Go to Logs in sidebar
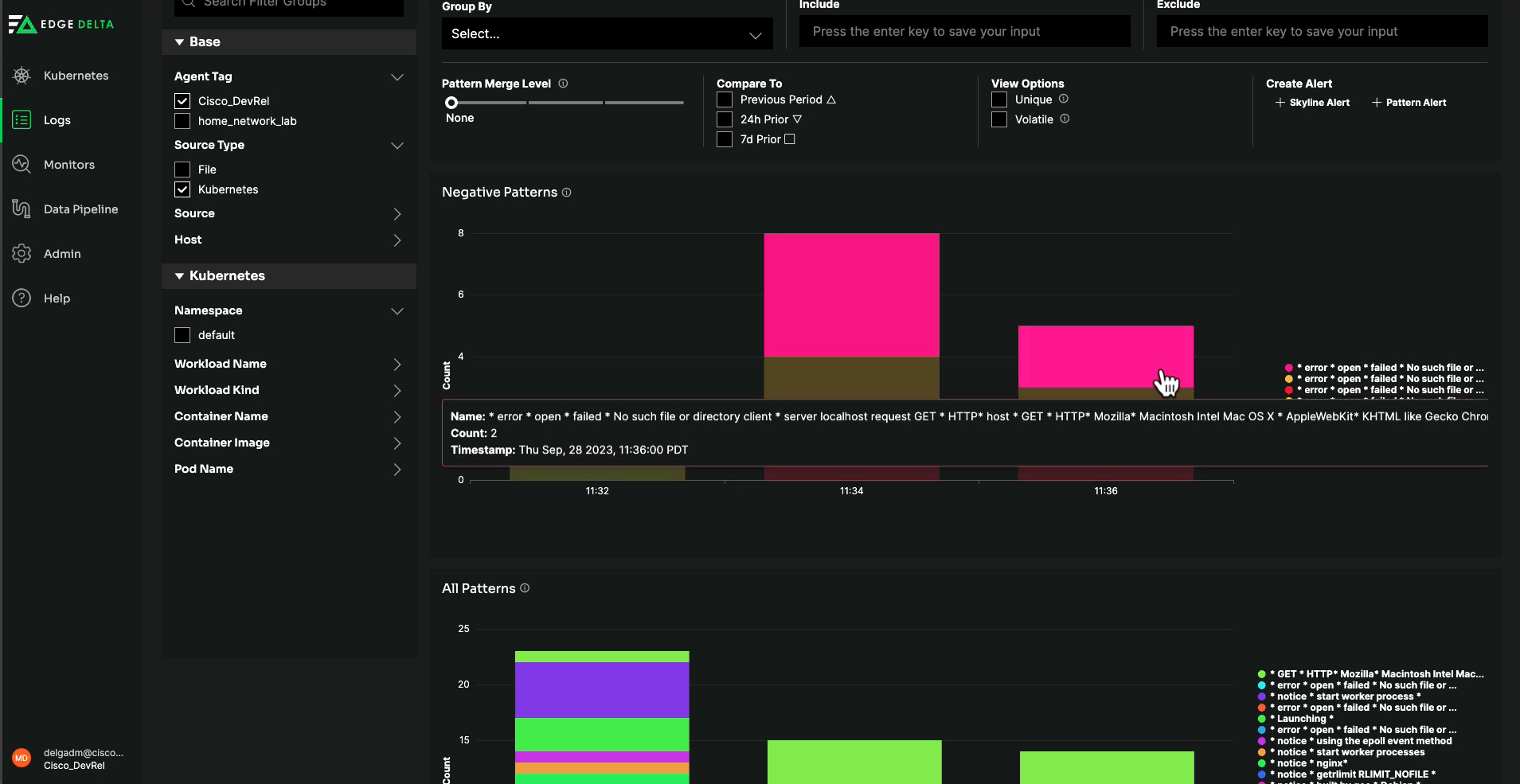The height and width of the screenshot is (784, 1520). pos(57,120)
